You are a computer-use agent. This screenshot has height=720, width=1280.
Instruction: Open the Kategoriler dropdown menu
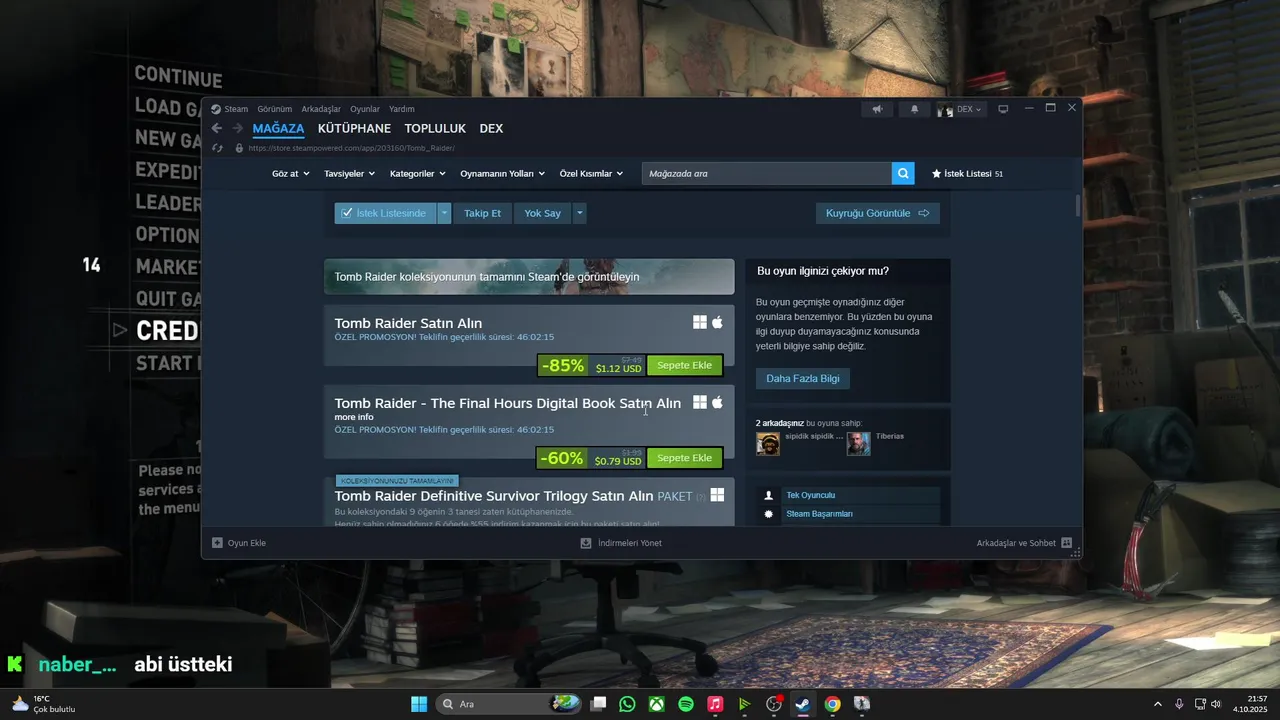tap(418, 174)
